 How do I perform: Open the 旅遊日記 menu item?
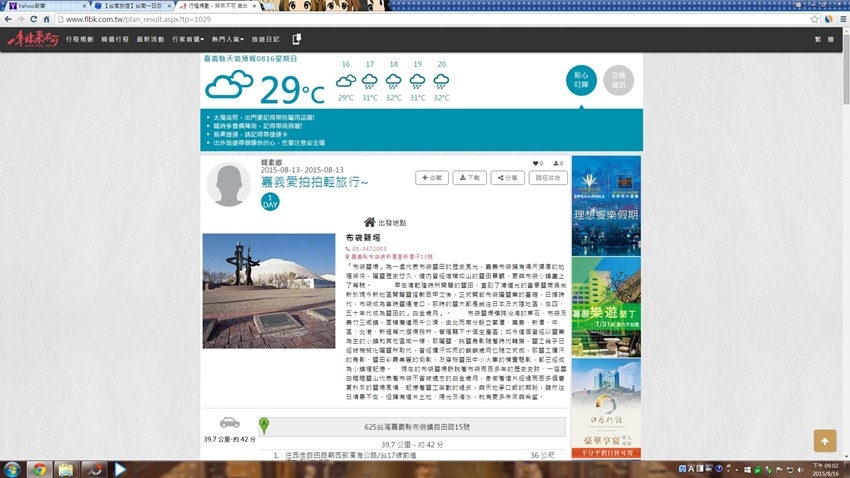pyautogui.click(x=265, y=39)
